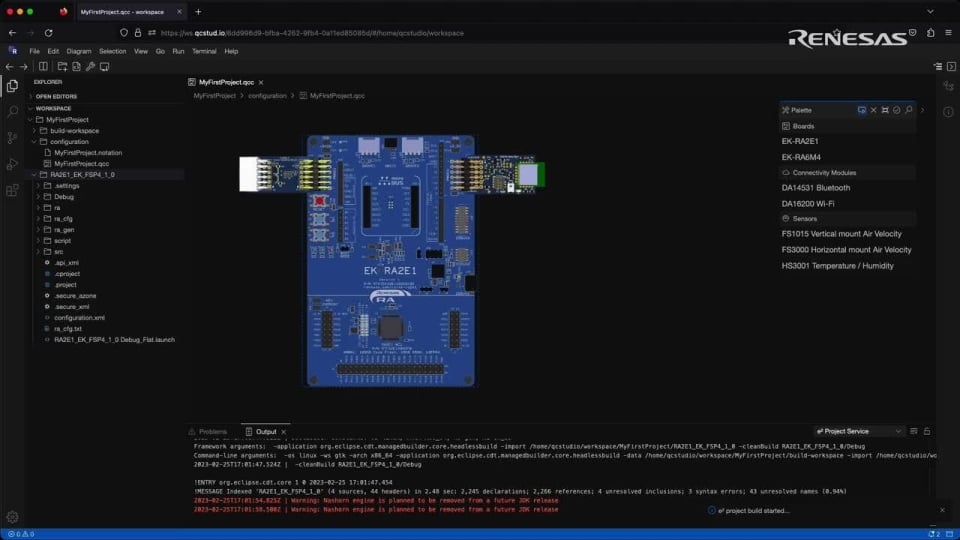Select EK-RA2E1 board in palette
The height and width of the screenshot is (540, 960).
pyautogui.click(x=800, y=141)
